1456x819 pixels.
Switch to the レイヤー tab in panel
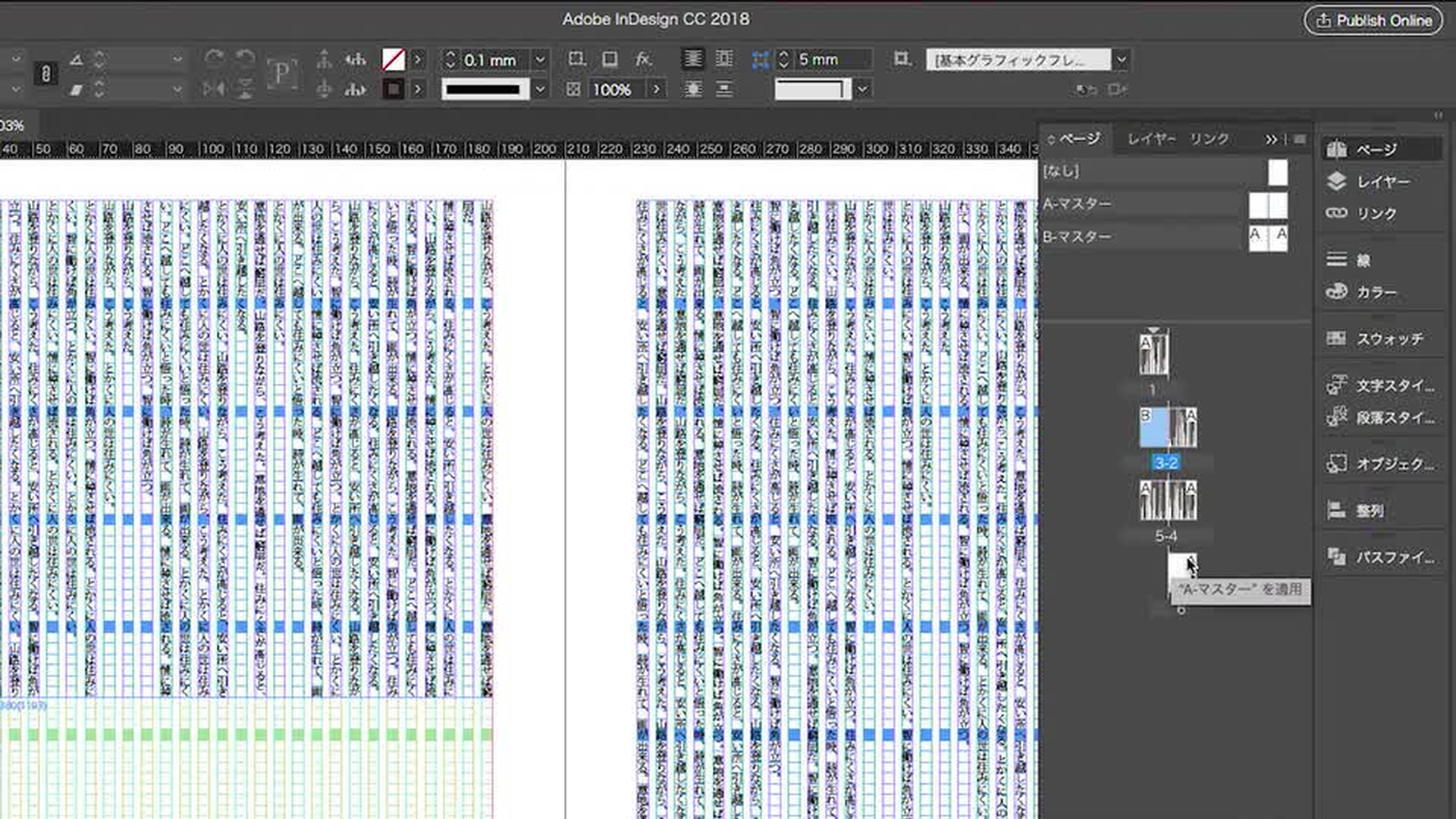1150,139
